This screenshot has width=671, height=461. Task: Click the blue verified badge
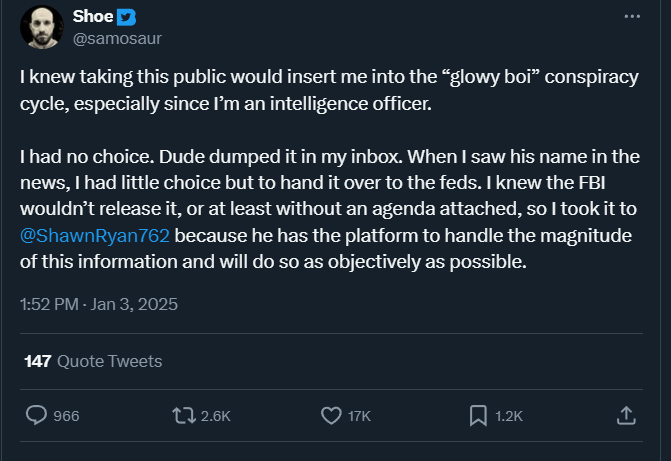[x=126, y=18]
